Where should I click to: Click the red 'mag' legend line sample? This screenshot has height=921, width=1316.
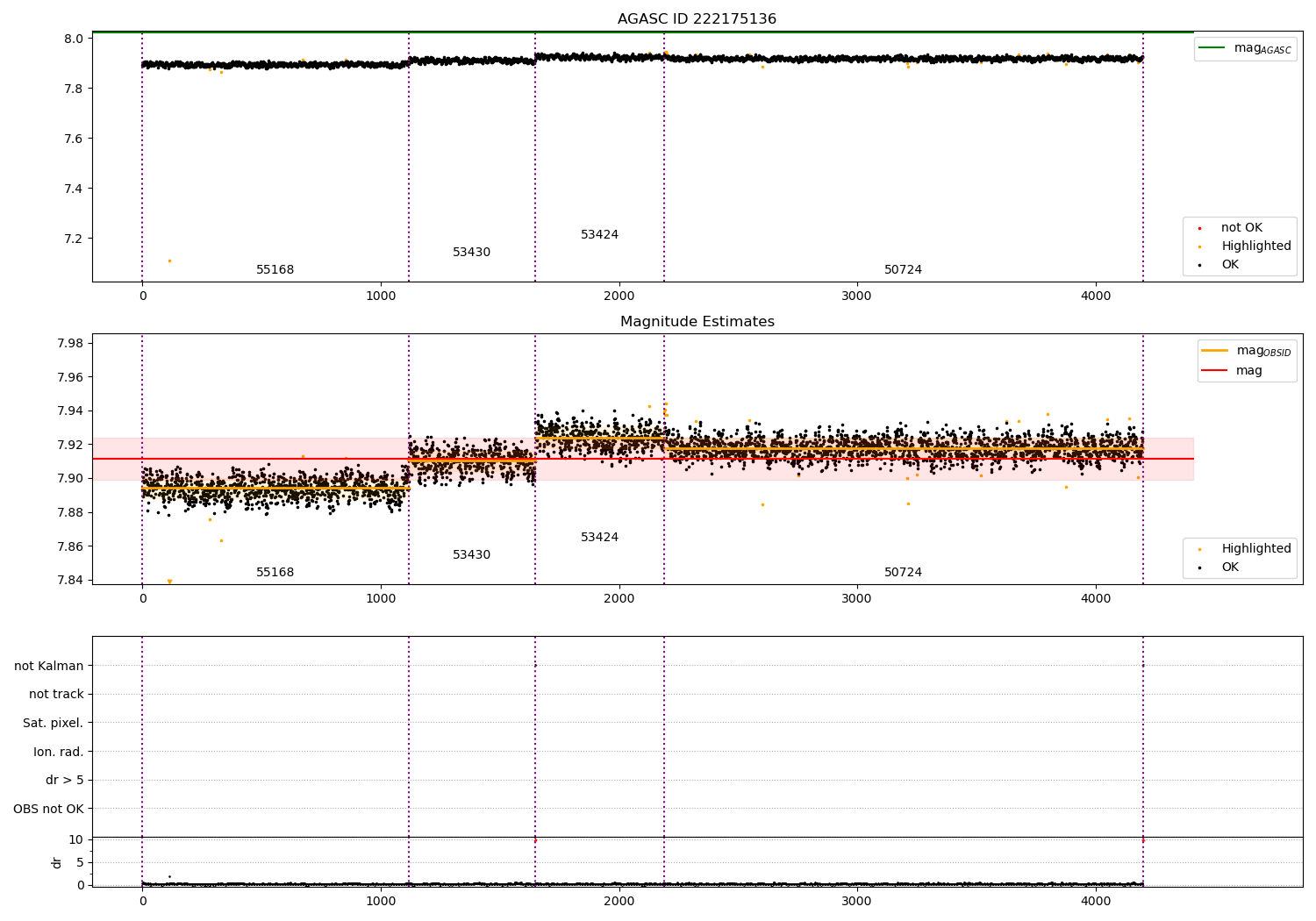(x=1215, y=370)
